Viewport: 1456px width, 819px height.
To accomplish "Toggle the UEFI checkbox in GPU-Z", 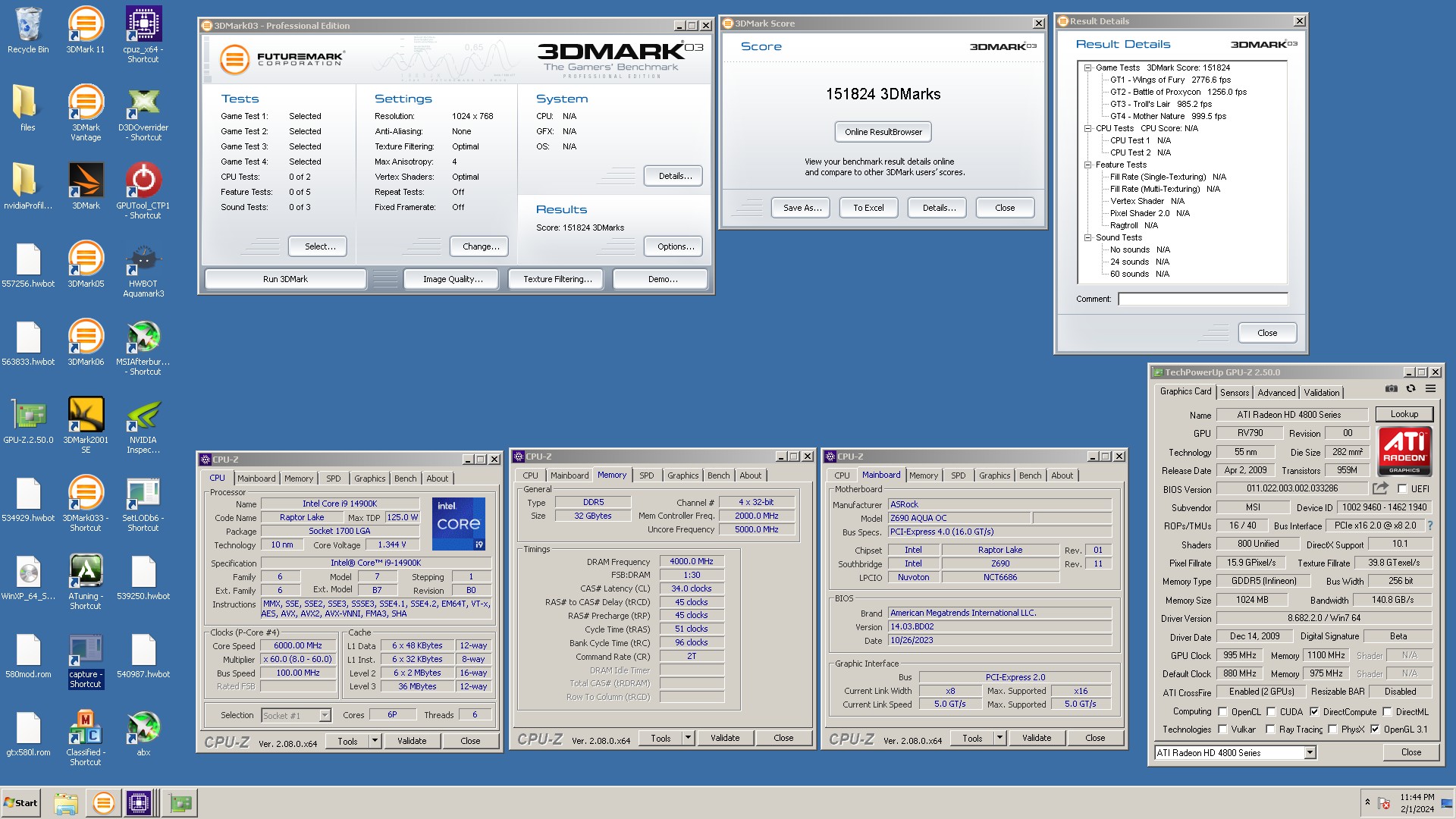I will point(1402,489).
